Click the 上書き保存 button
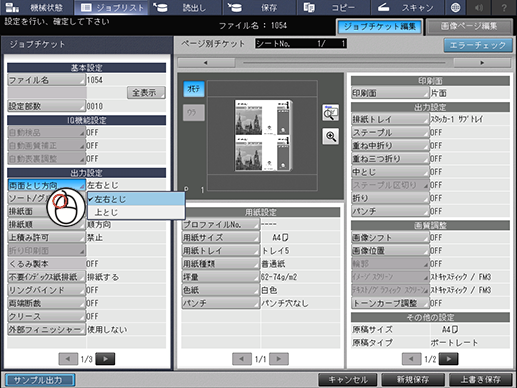The image size is (517, 388). [x=481, y=380]
